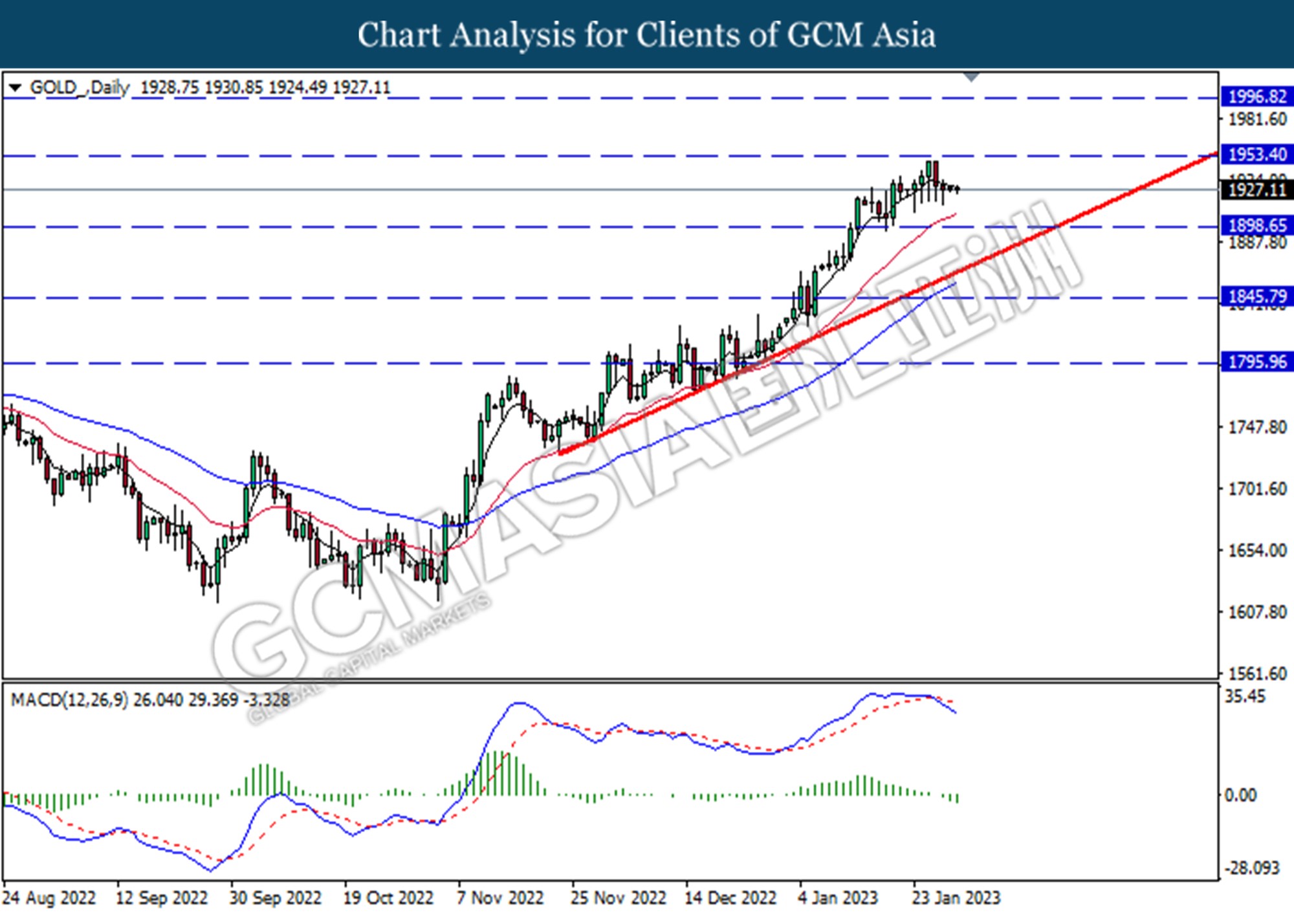Click the 30 Sep 2022 date label

click(x=276, y=898)
